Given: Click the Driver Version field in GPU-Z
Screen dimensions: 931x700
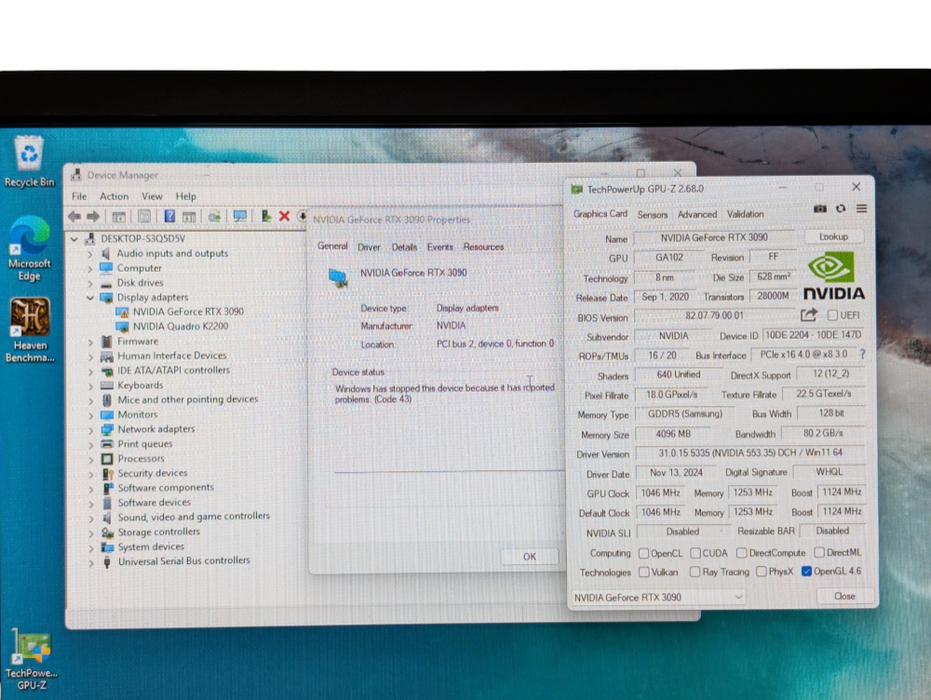Looking at the screenshot, I should [x=750, y=453].
